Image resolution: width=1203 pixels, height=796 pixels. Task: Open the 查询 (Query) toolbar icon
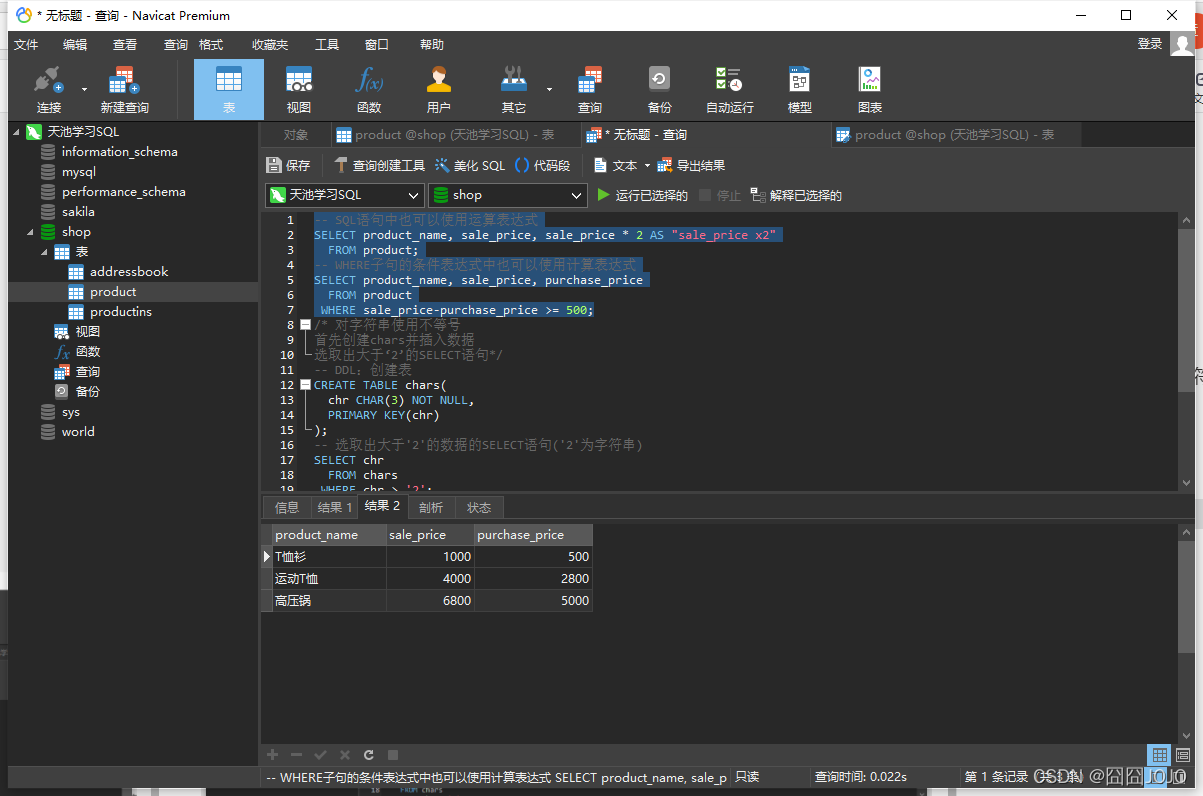click(x=590, y=90)
